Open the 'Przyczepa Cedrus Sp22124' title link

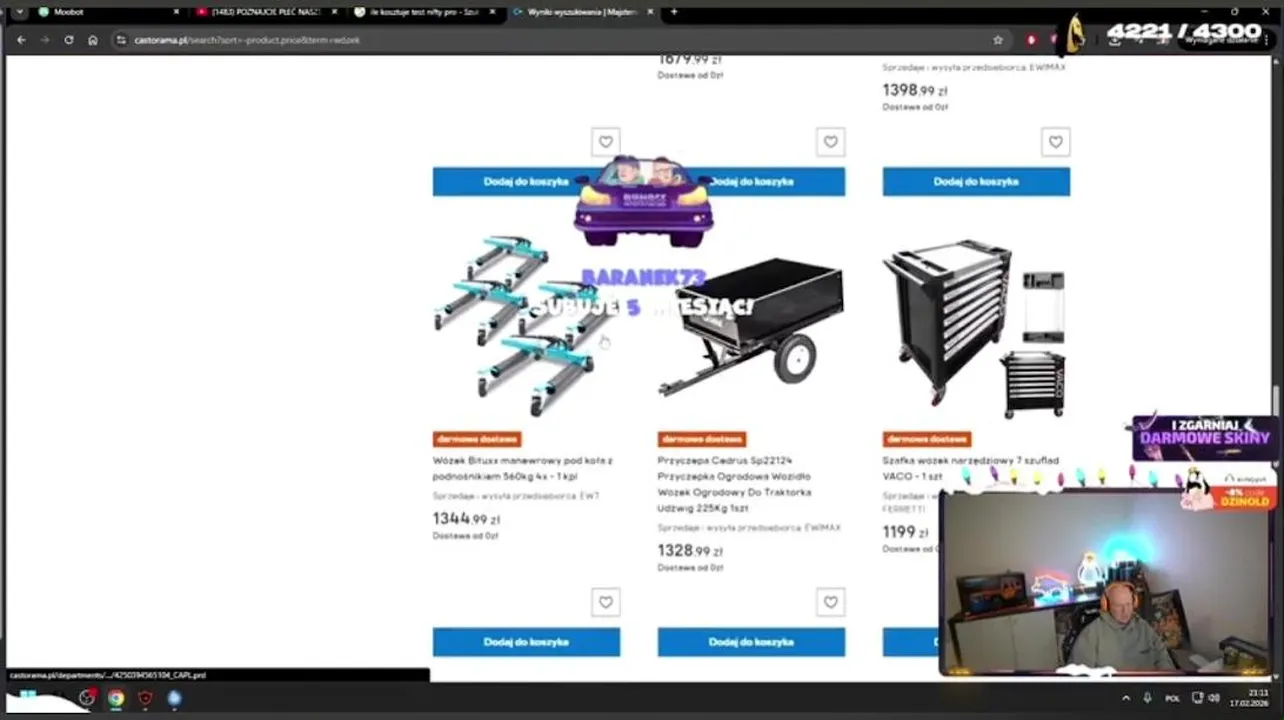point(735,484)
